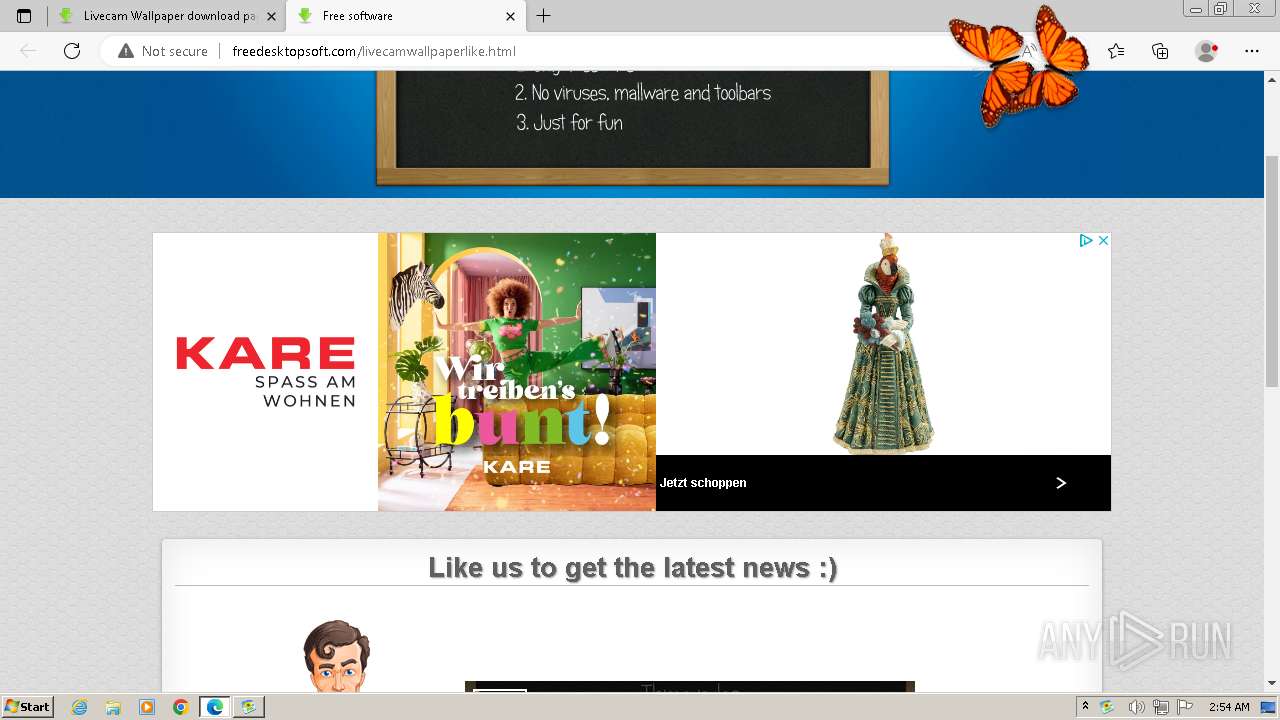Launch Internet Explorer from taskbar
Image resolution: width=1280 pixels, height=720 pixels.
tap(79, 707)
